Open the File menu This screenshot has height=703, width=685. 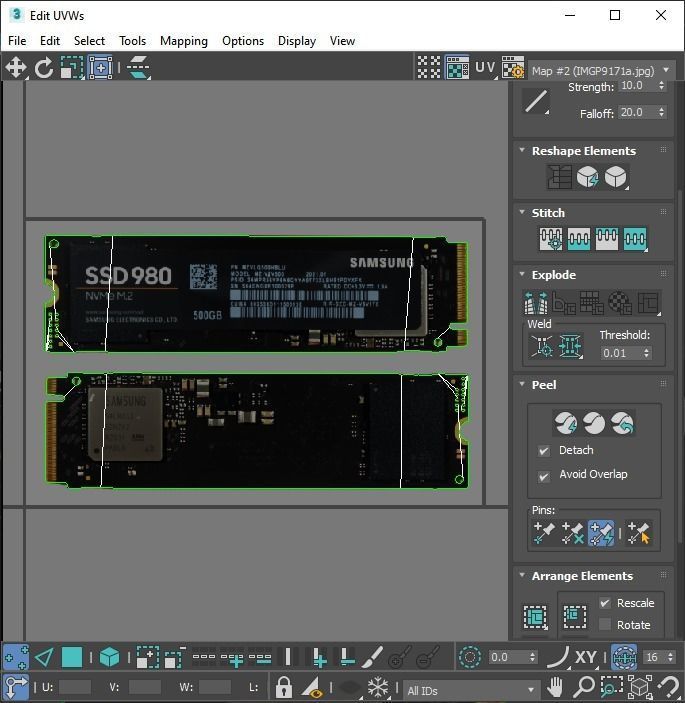pyautogui.click(x=17, y=41)
